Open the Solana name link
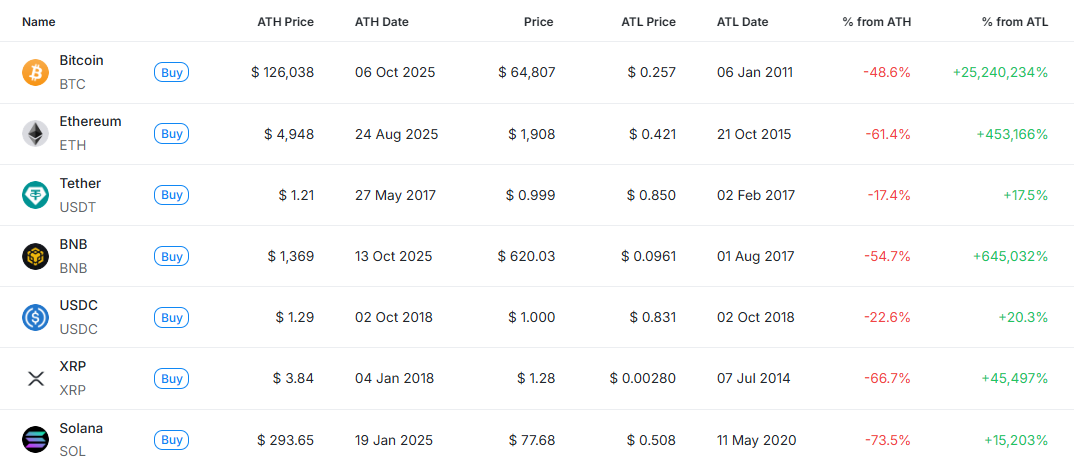 click(x=81, y=428)
